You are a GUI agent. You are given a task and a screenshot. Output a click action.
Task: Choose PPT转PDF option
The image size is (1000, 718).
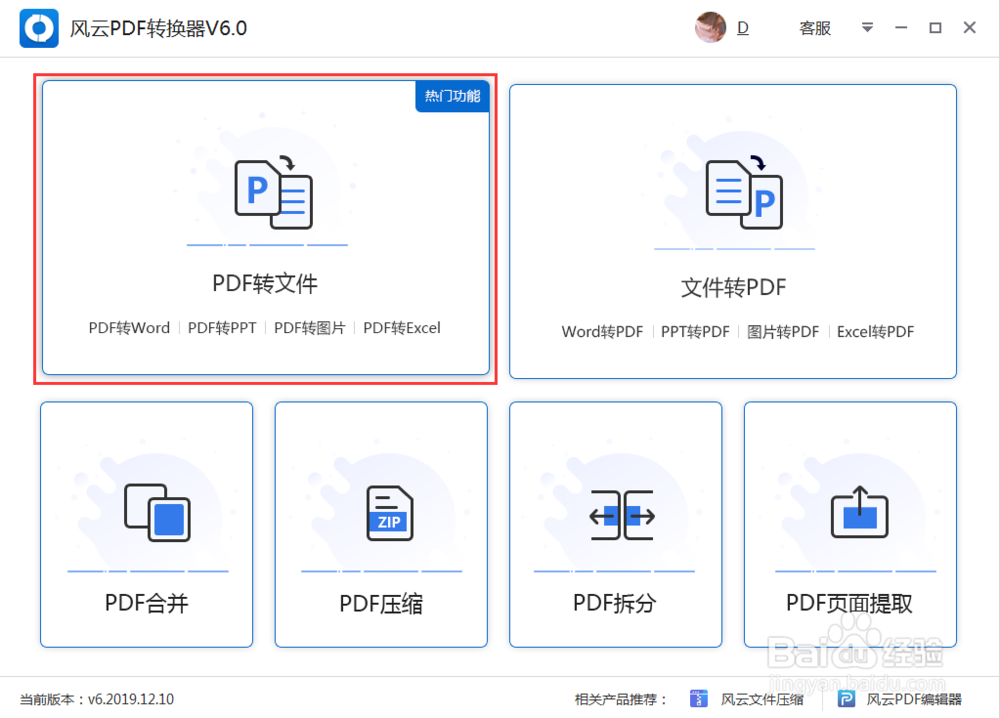tap(695, 332)
